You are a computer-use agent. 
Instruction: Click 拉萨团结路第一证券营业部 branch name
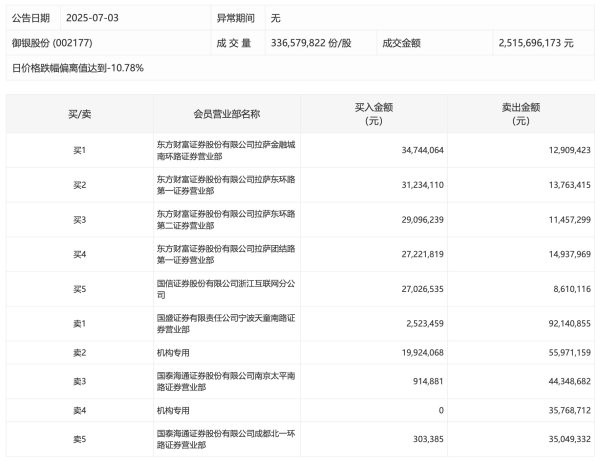tap(226, 254)
